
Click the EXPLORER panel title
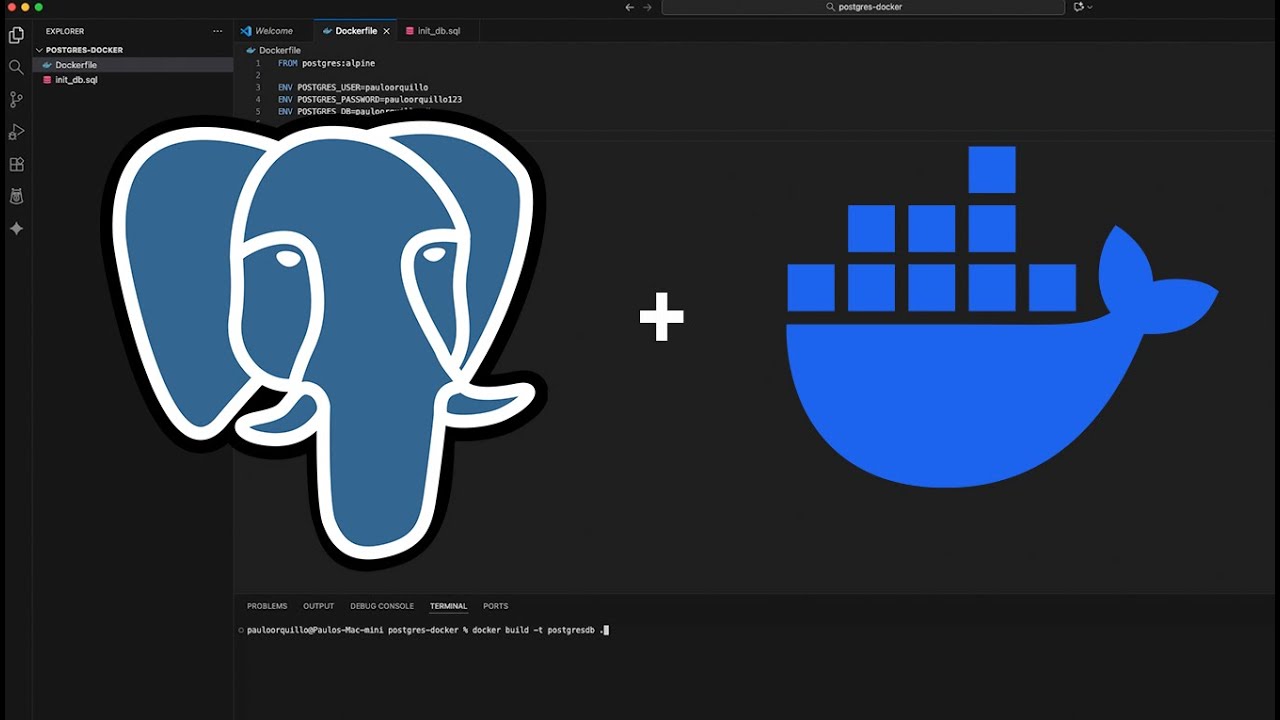coord(65,31)
